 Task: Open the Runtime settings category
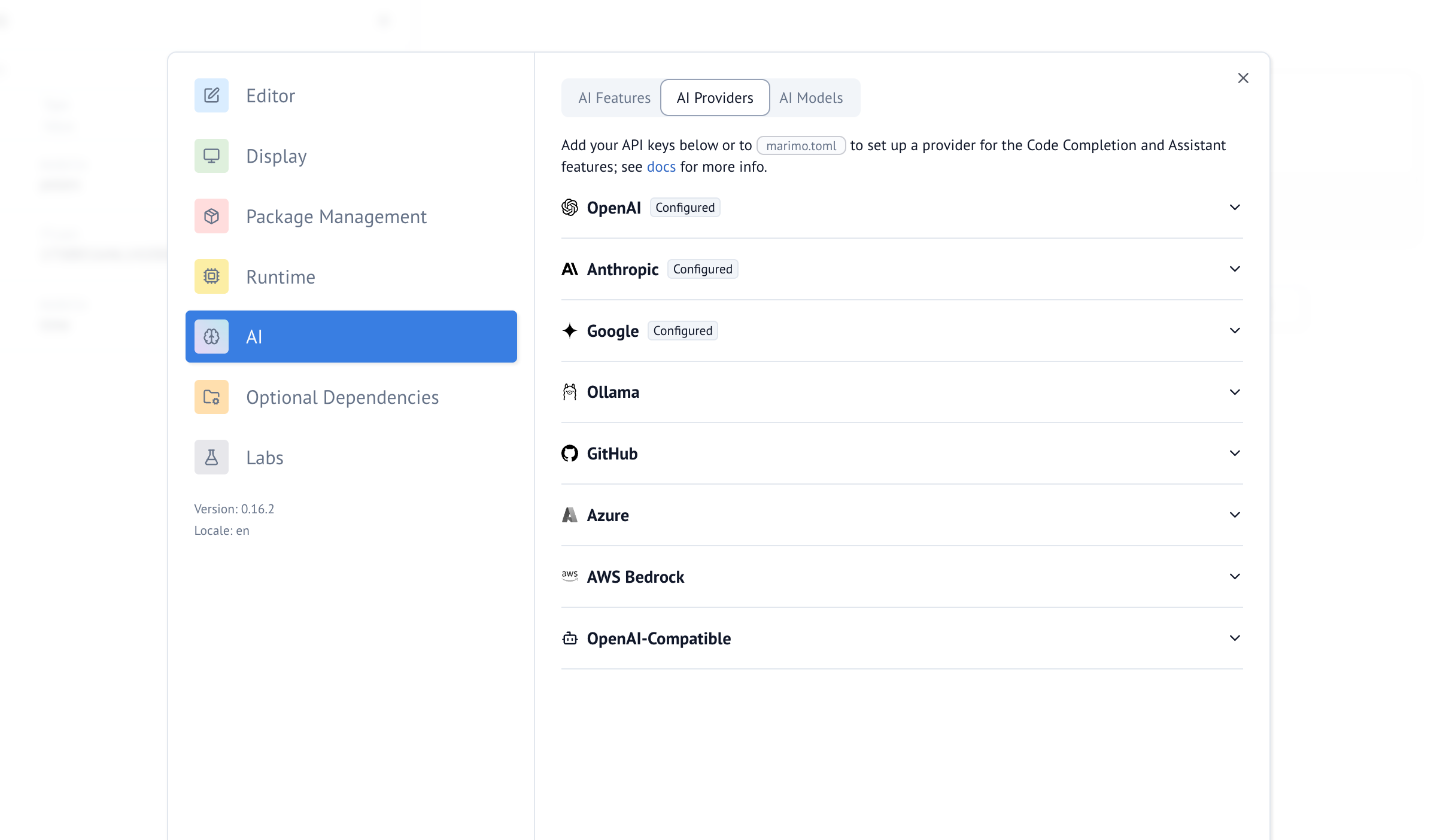pyautogui.click(x=280, y=276)
